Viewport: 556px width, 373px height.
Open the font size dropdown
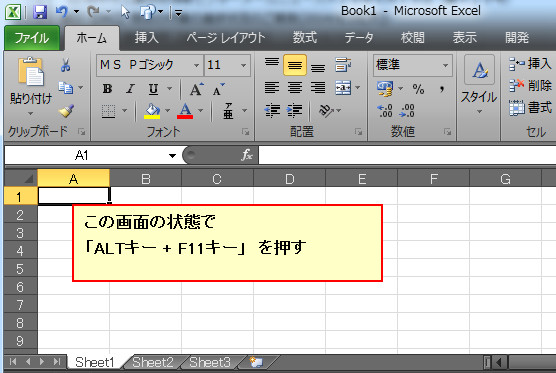(243, 65)
